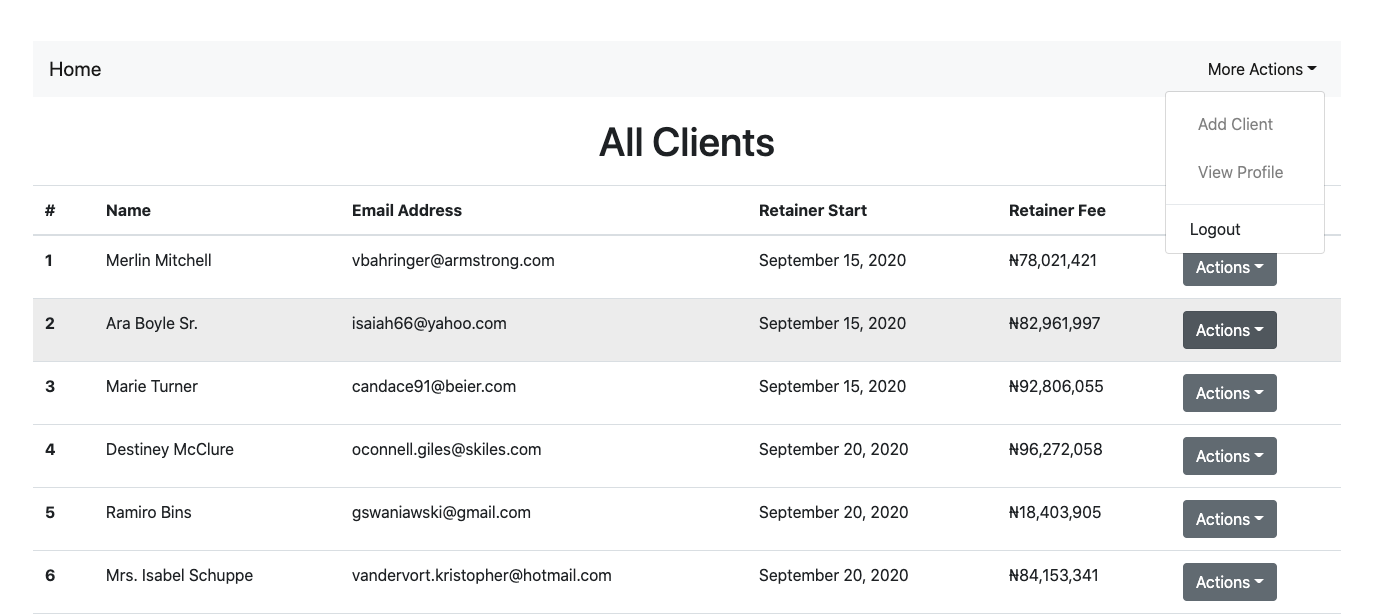Go to the Home link

[x=75, y=69]
